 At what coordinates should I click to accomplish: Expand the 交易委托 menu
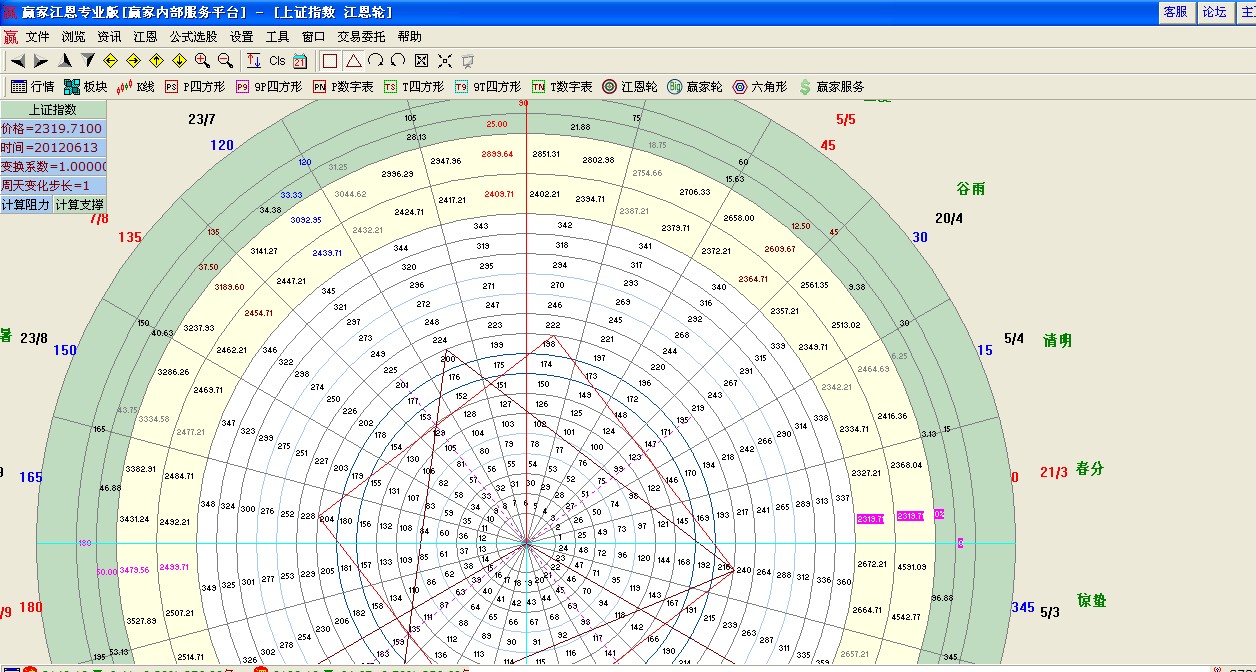(361, 36)
